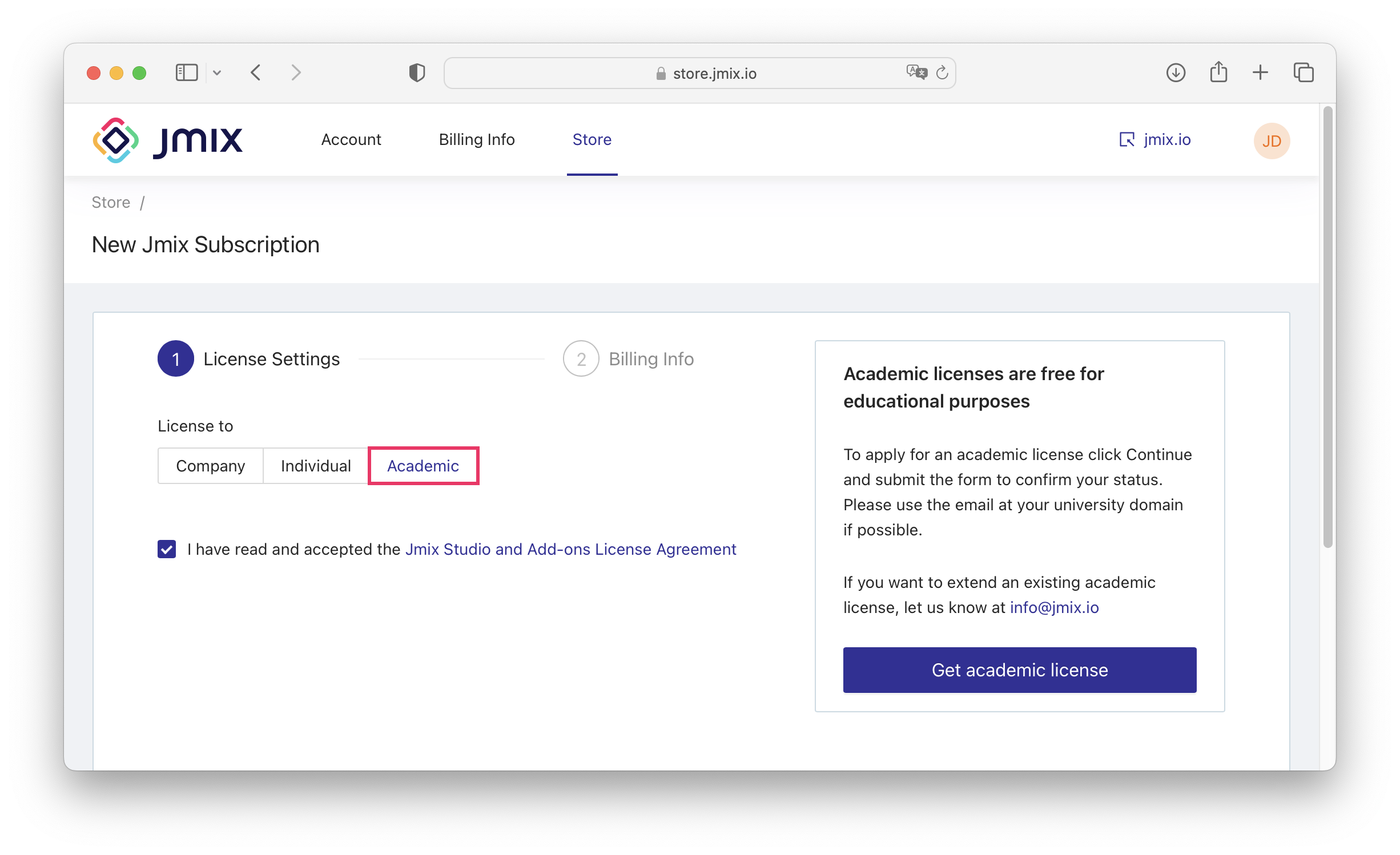Viewport: 1400px width, 855px height.
Task: Click the JD profile avatar
Action: click(x=1272, y=140)
